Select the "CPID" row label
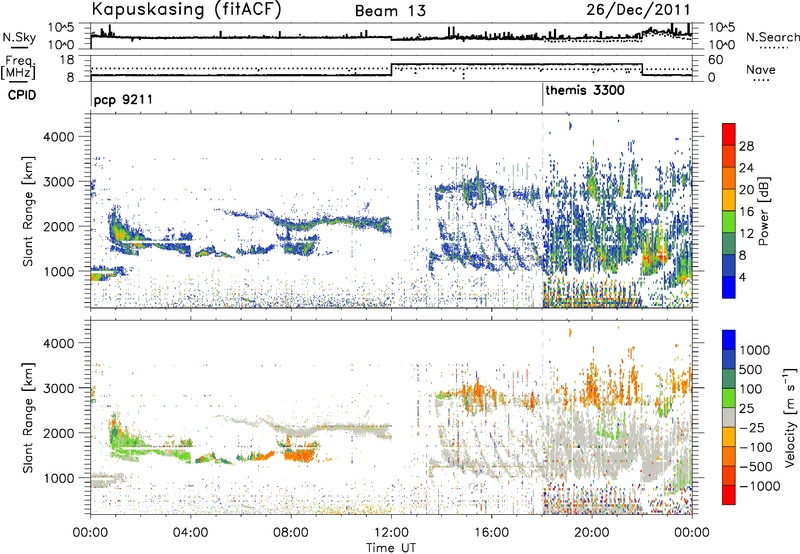 tap(21, 95)
